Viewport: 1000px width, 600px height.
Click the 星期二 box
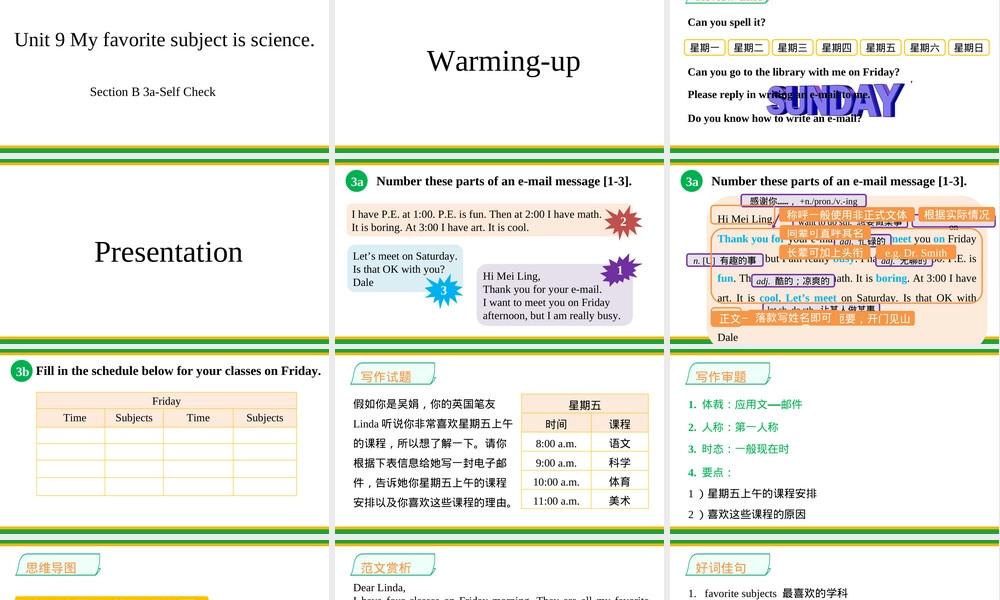[x=748, y=47]
